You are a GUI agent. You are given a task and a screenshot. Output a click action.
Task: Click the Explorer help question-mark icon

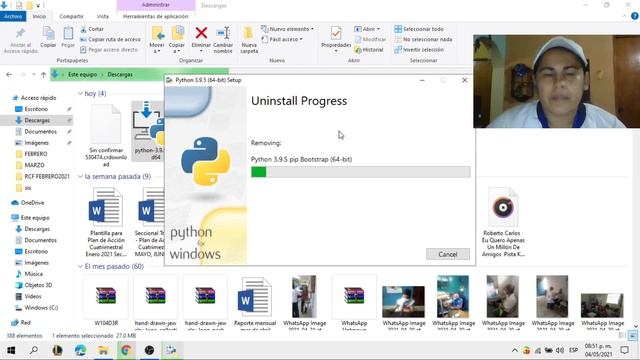tap(635, 16)
